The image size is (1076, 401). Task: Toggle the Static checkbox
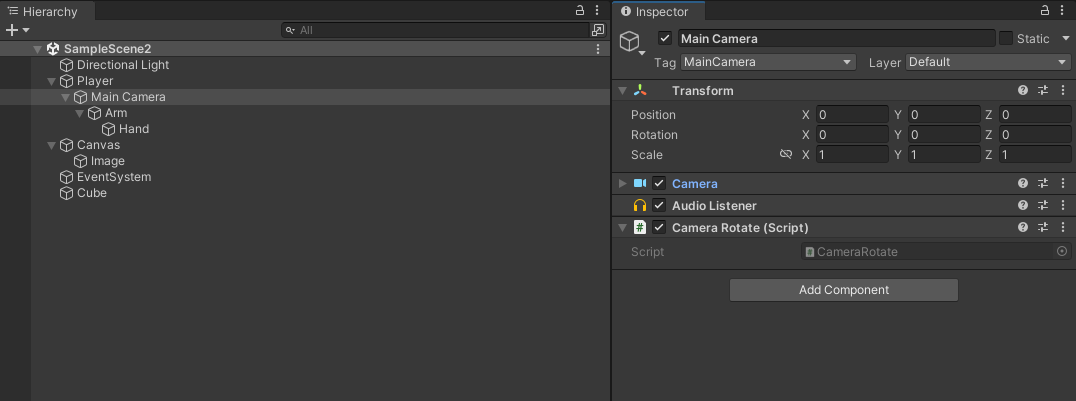click(1005, 38)
